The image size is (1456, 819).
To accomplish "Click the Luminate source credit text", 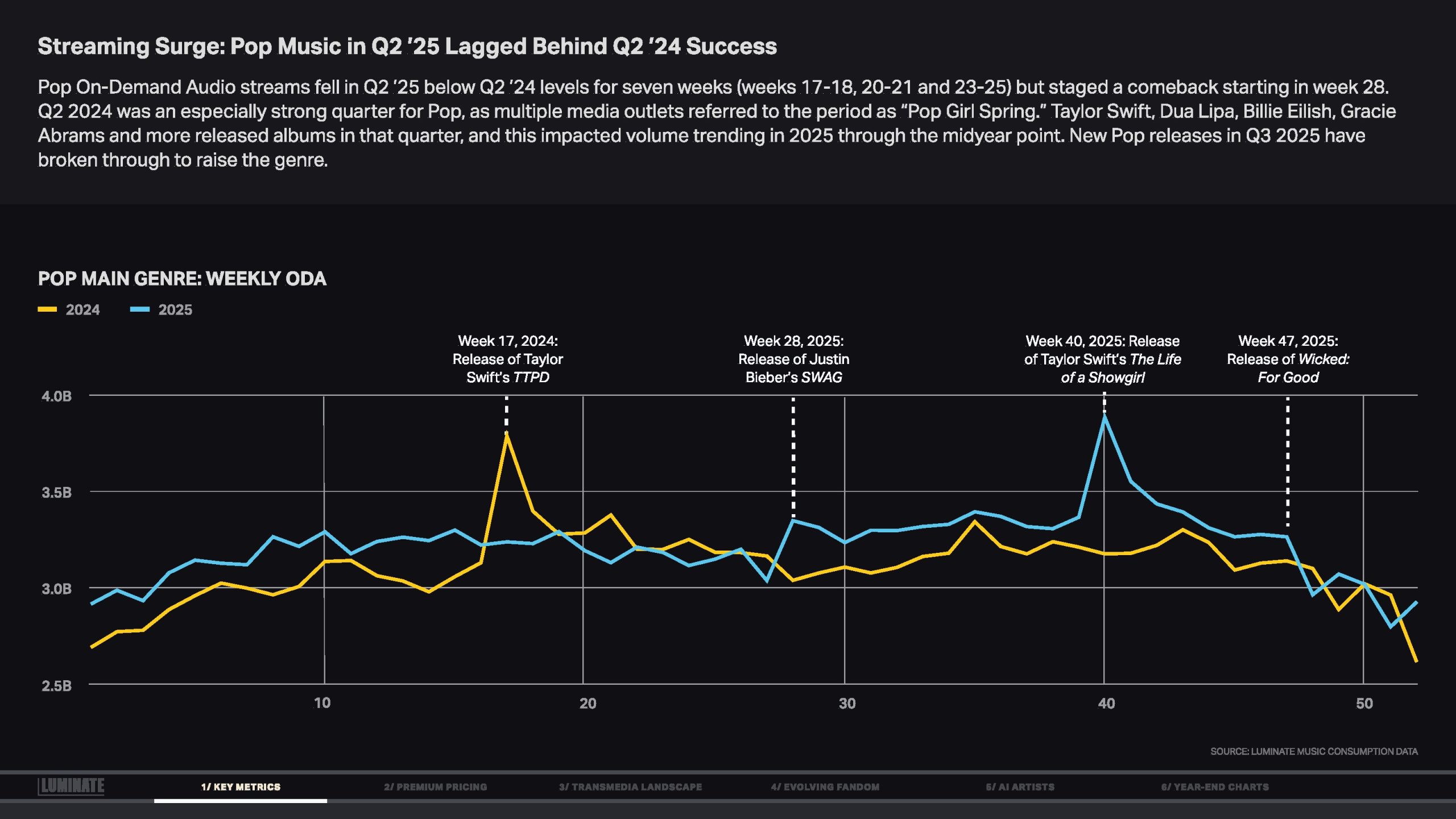I will [1314, 751].
